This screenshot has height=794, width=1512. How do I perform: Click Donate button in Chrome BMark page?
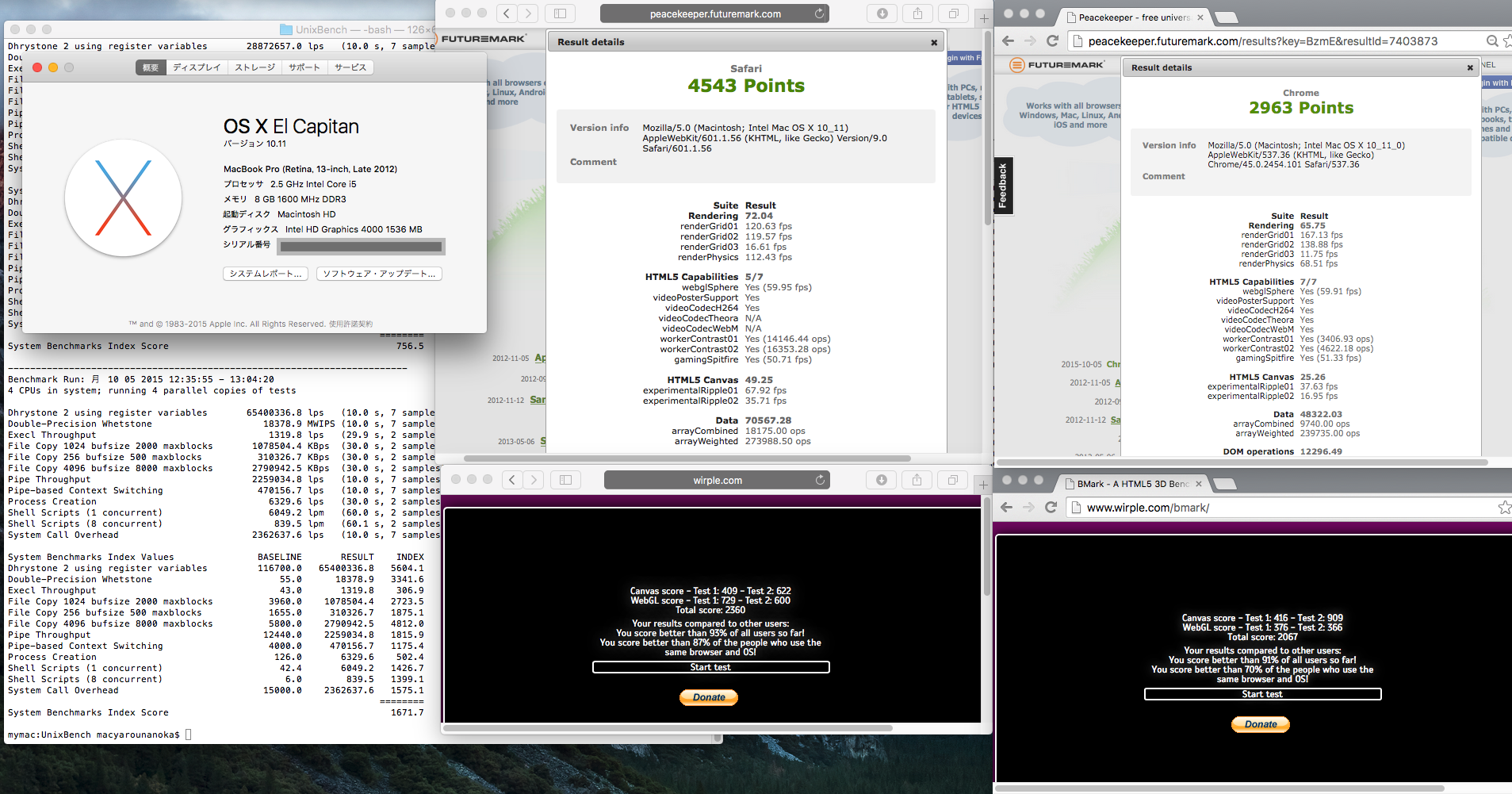pyautogui.click(x=1261, y=724)
